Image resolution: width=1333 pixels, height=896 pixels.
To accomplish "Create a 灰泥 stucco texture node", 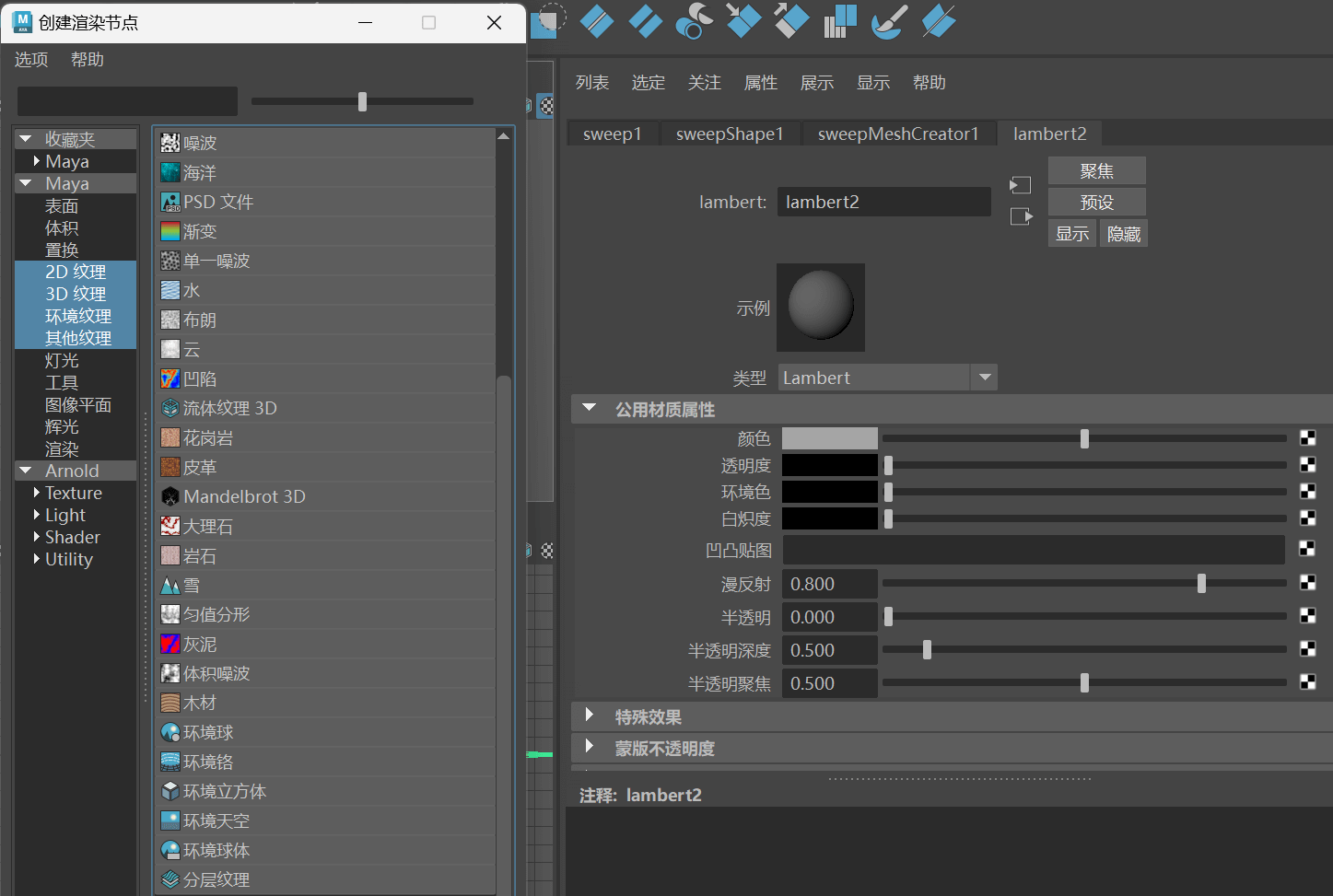I will coord(324,644).
